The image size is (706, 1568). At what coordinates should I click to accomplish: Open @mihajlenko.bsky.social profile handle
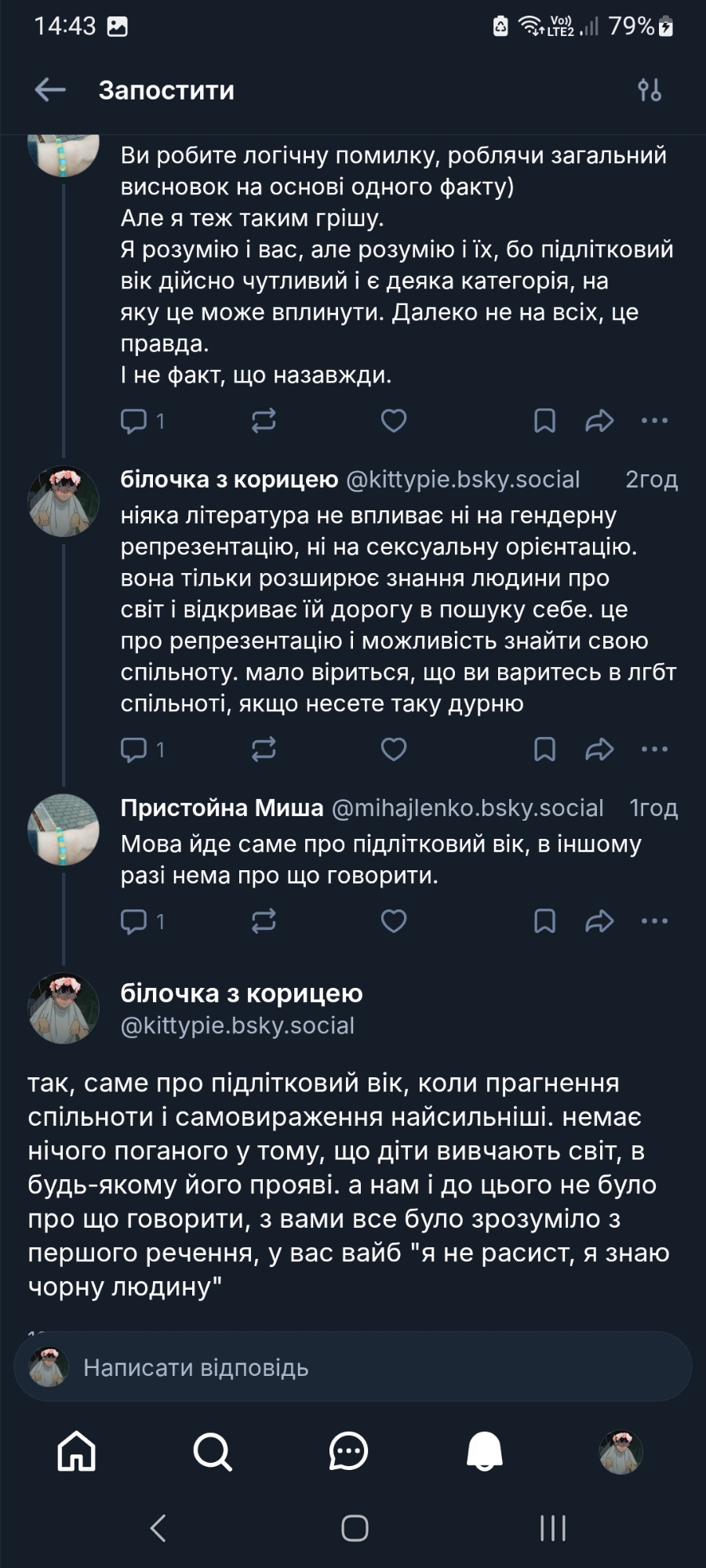(468, 808)
